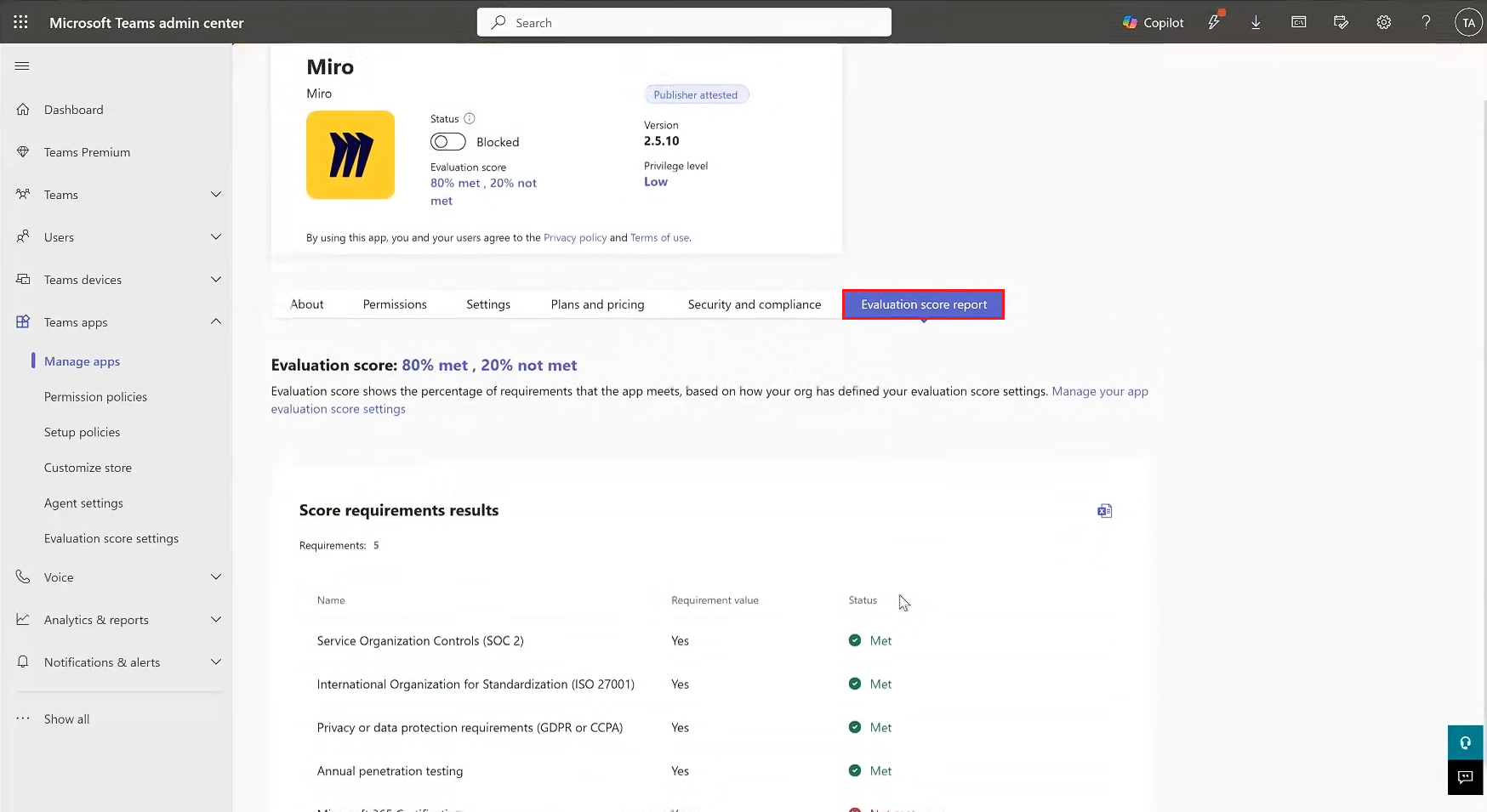
Task: Switch to the Permissions tab
Action: (x=395, y=304)
